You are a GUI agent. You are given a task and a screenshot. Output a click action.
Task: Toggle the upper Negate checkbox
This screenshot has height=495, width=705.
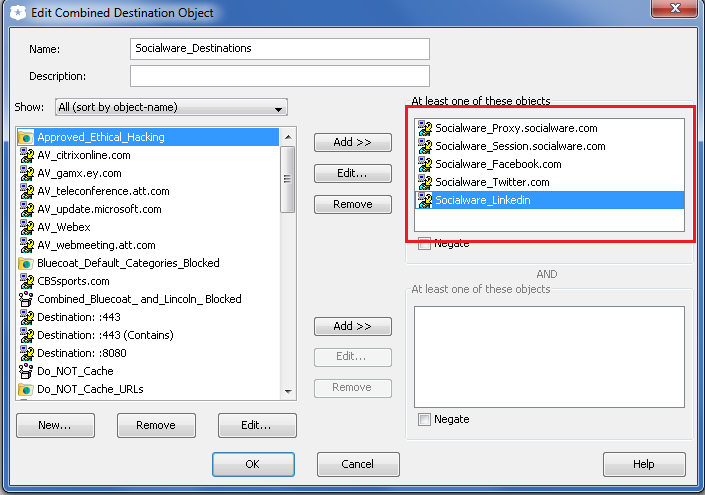coord(424,243)
